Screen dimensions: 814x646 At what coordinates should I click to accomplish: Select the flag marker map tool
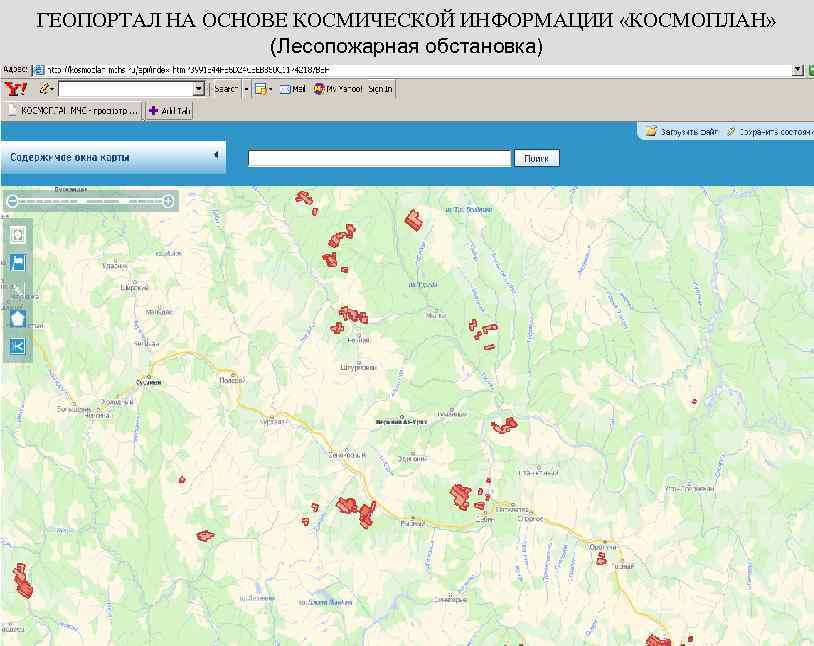click(x=18, y=263)
